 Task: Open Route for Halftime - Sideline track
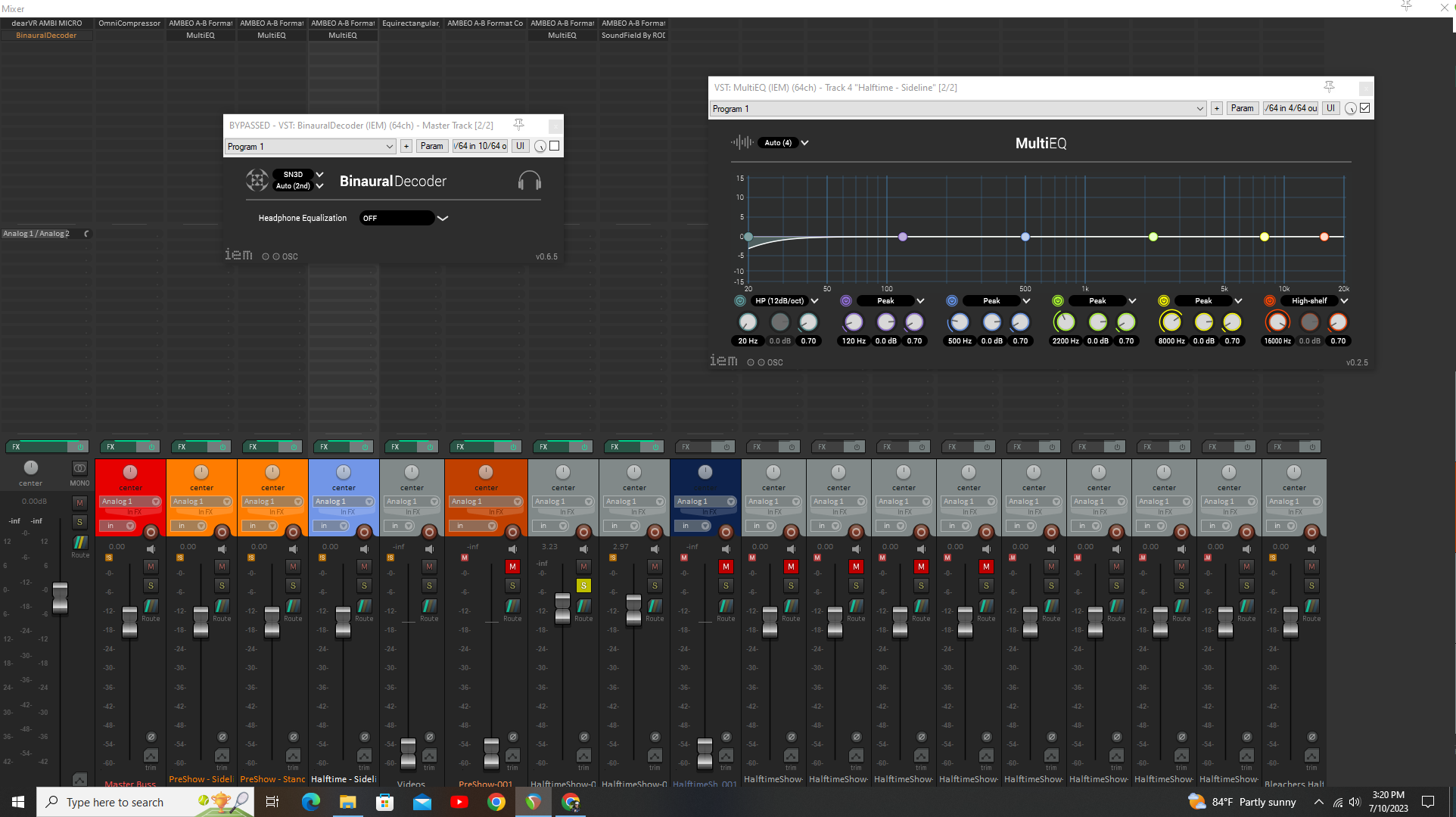tap(364, 606)
